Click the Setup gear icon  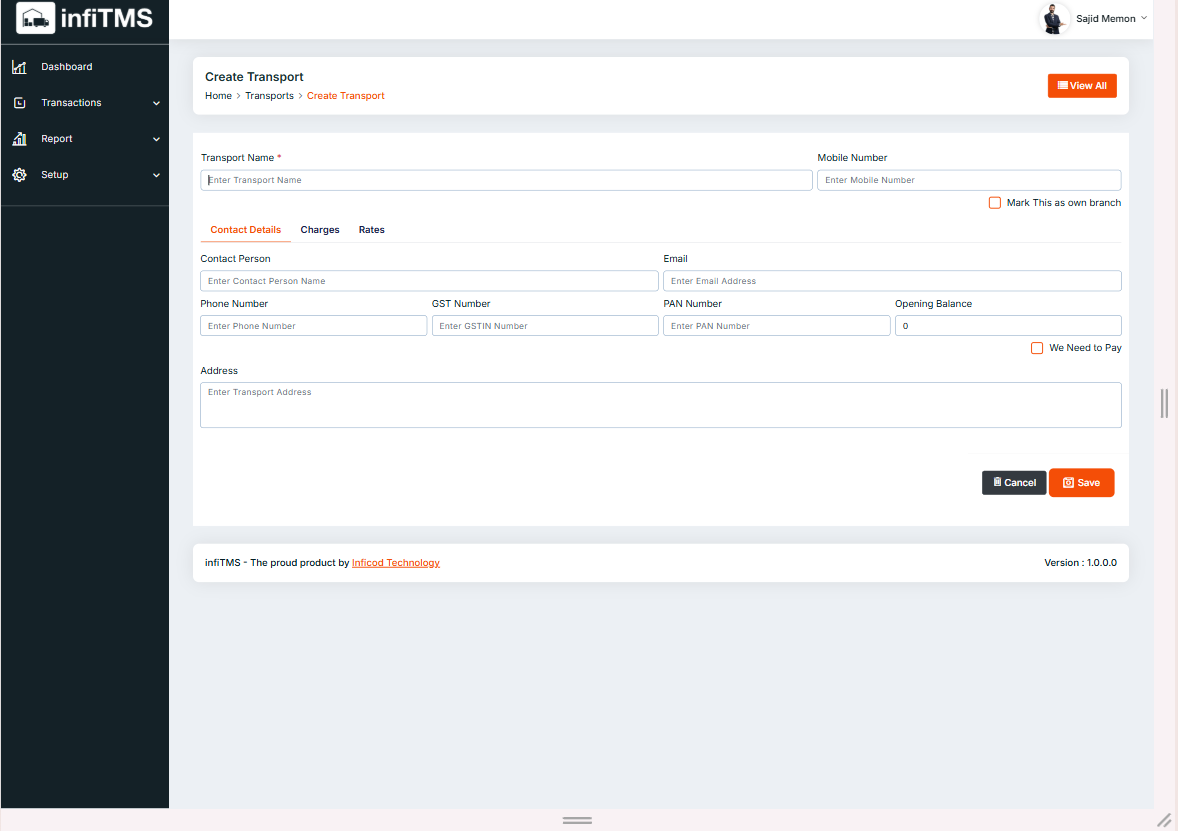(19, 175)
